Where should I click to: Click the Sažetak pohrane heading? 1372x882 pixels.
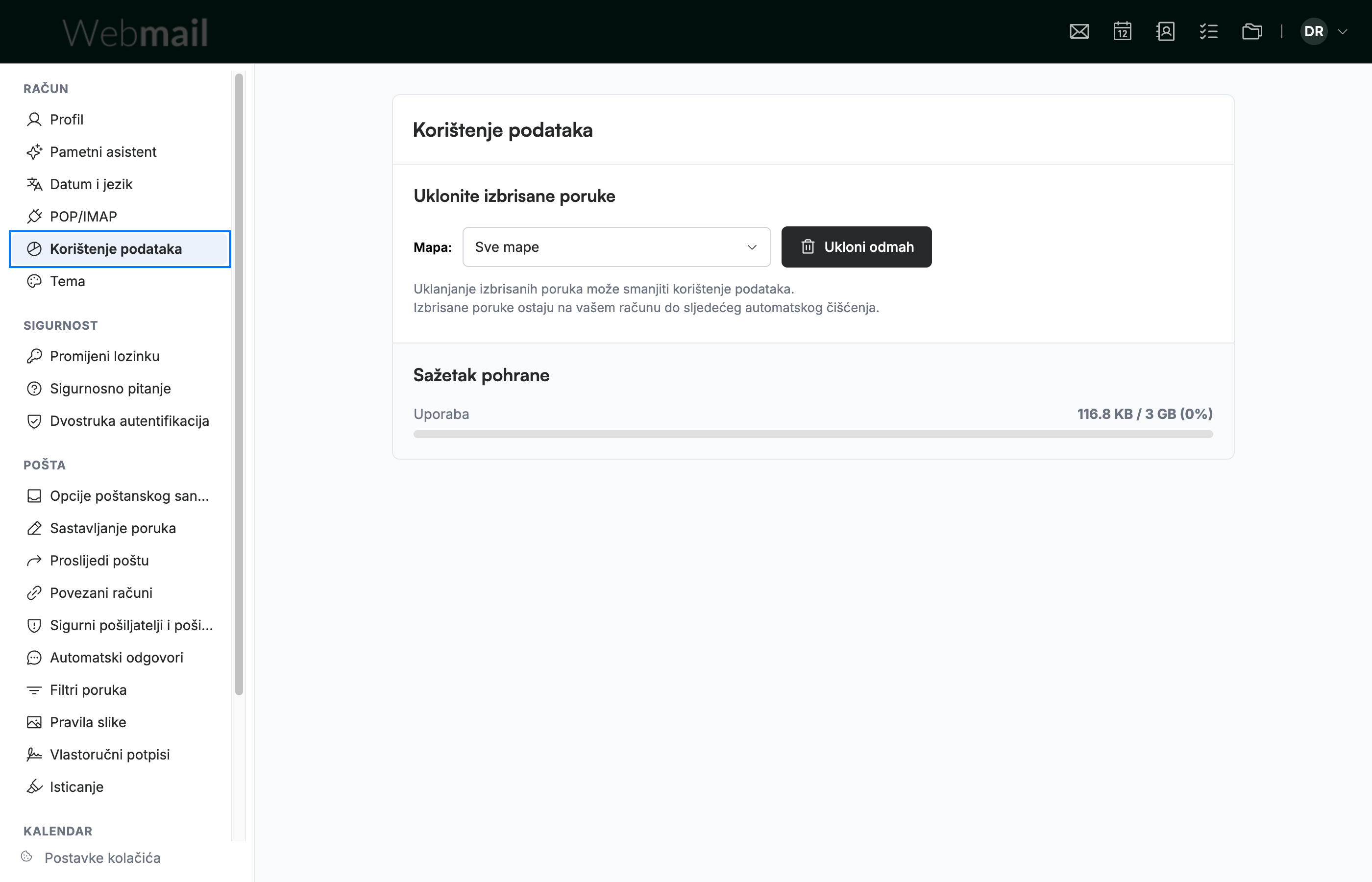481,375
